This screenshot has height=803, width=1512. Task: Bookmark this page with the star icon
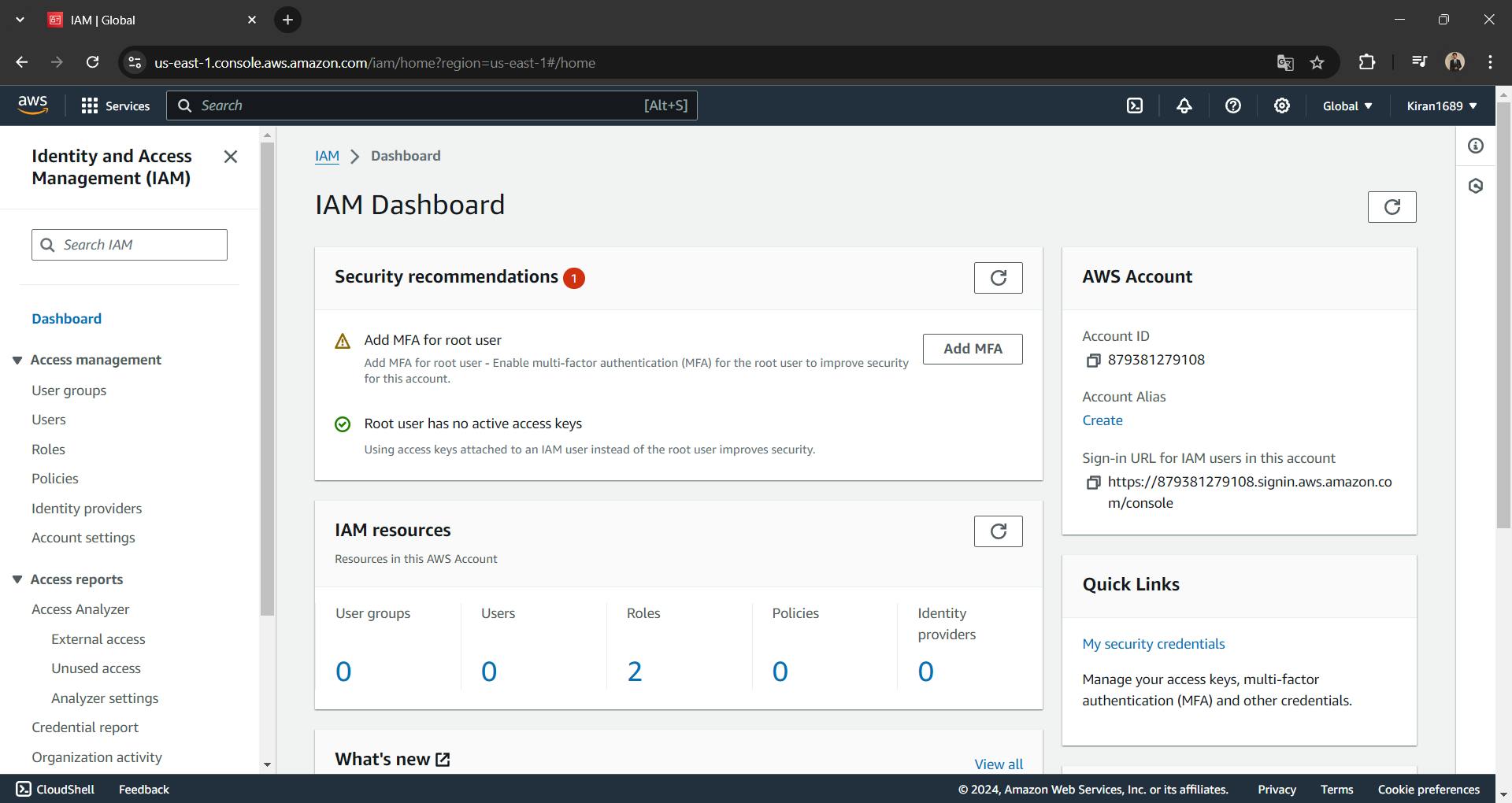pyautogui.click(x=1317, y=62)
